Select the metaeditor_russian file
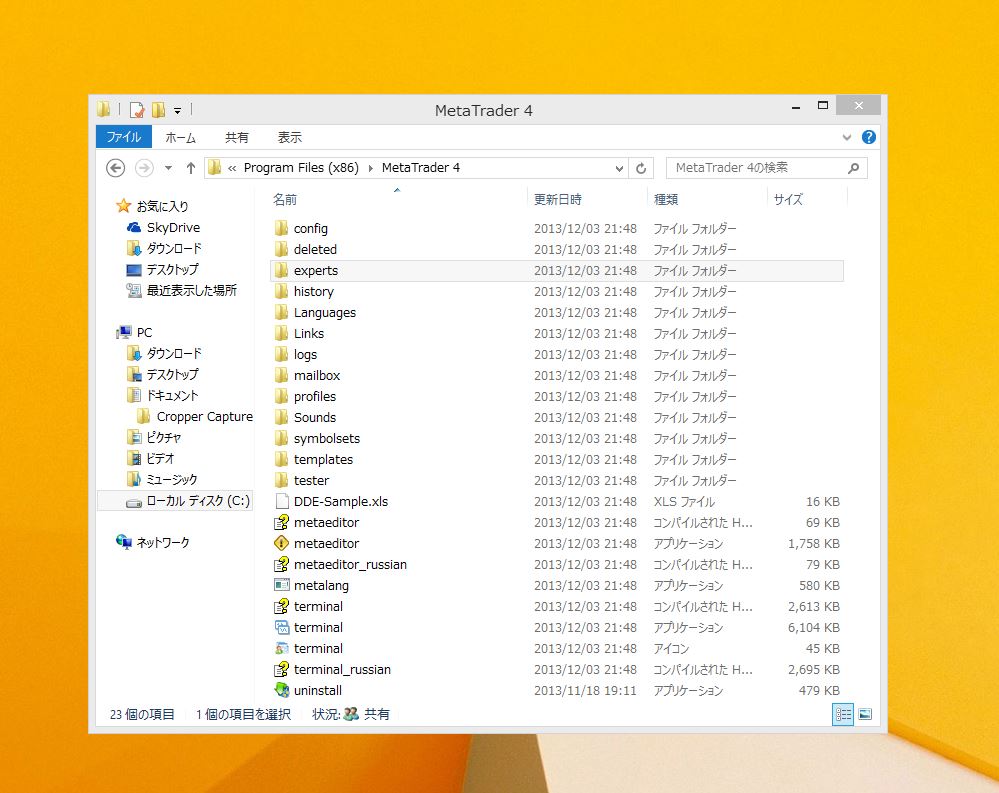The height and width of the screenshot is (793, 999). tap(350, 564)
